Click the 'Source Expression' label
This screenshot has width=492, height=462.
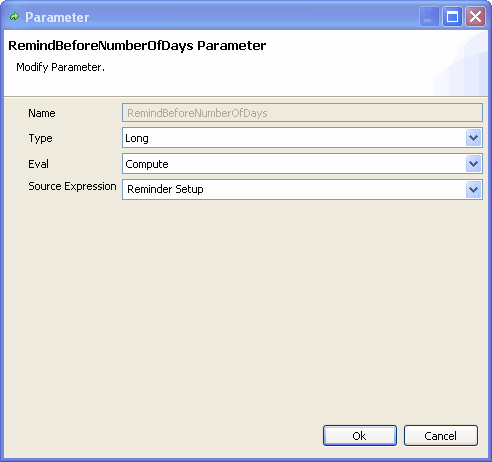click(72, 186)
